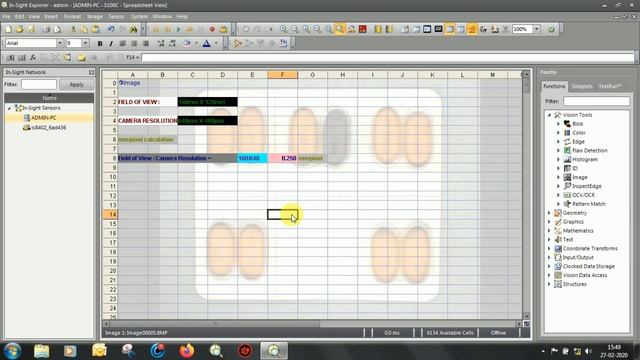
Task: Click the Print toolbar icon
Action: click(46, 29)
